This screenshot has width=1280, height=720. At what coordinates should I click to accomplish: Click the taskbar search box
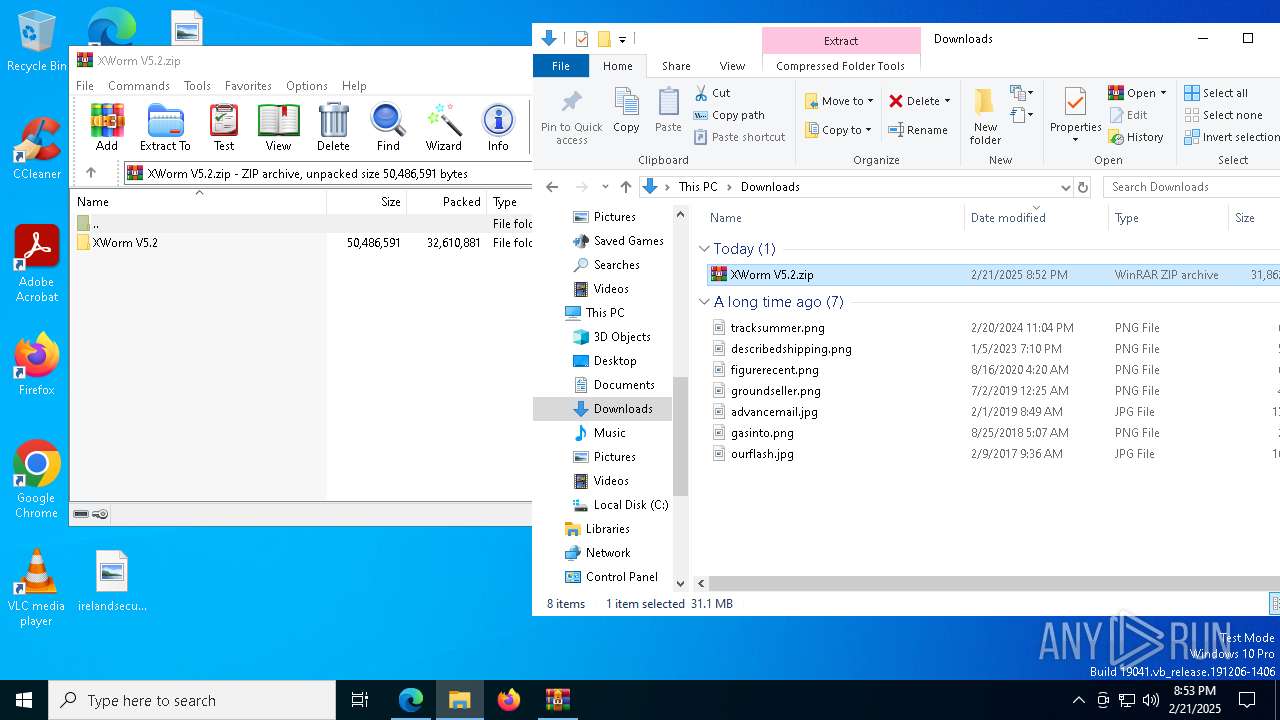point(192,700)
